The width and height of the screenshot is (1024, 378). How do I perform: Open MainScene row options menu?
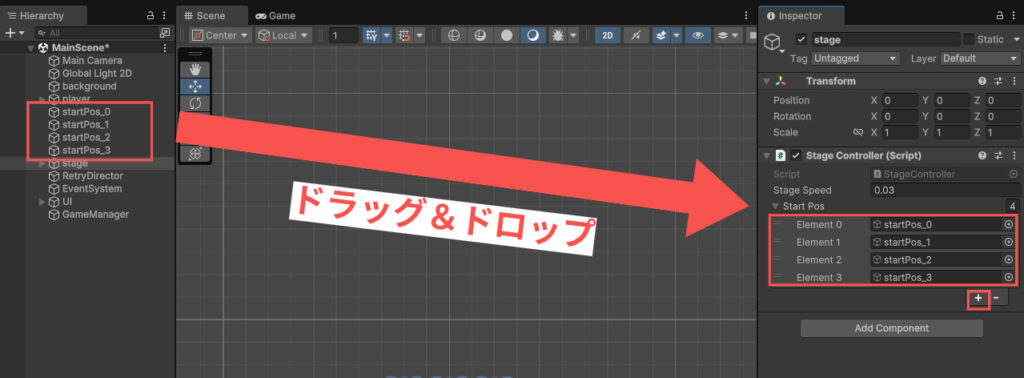click(x=165, y=48)
